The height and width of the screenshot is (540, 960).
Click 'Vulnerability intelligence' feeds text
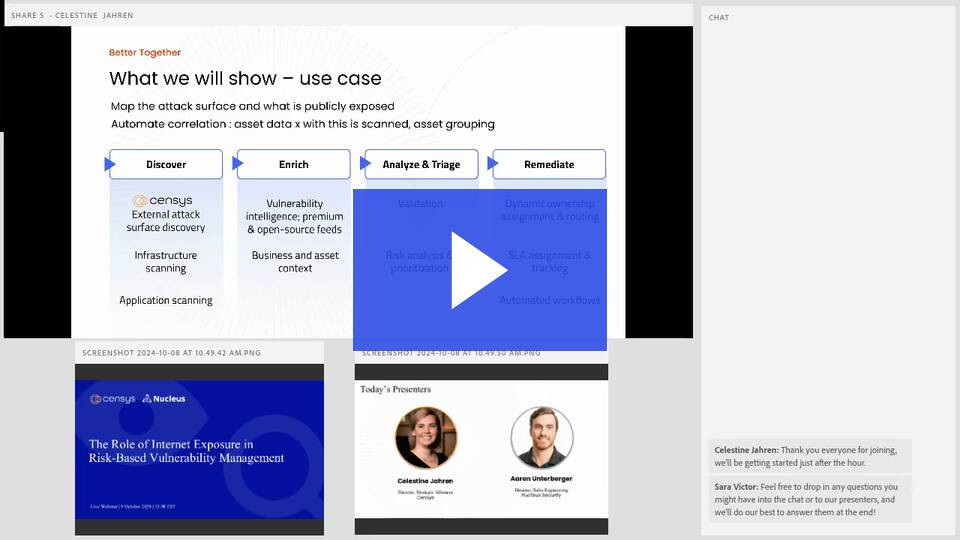pos(294,216)
